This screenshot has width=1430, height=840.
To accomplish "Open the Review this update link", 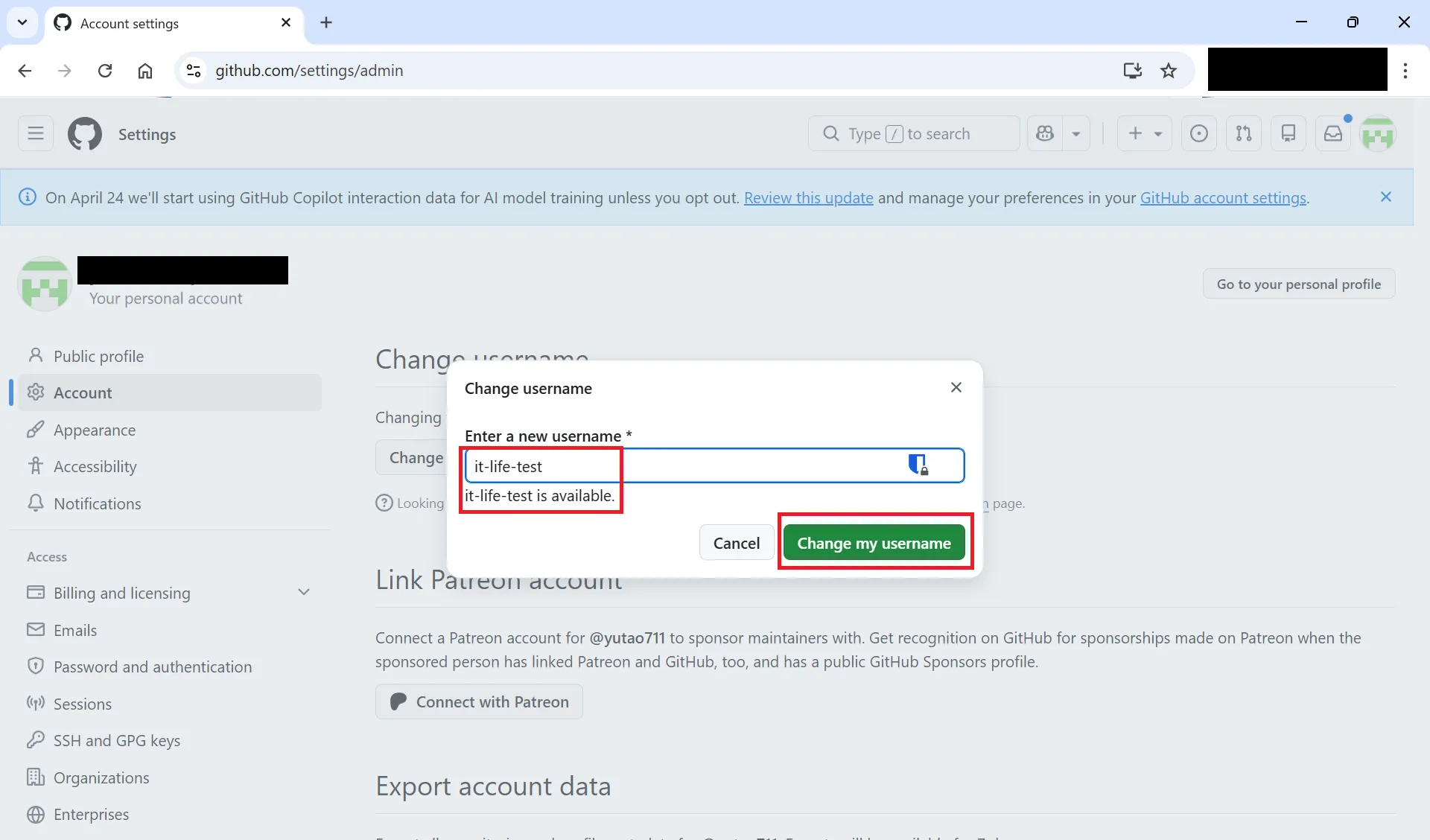I will pos(808,198).
